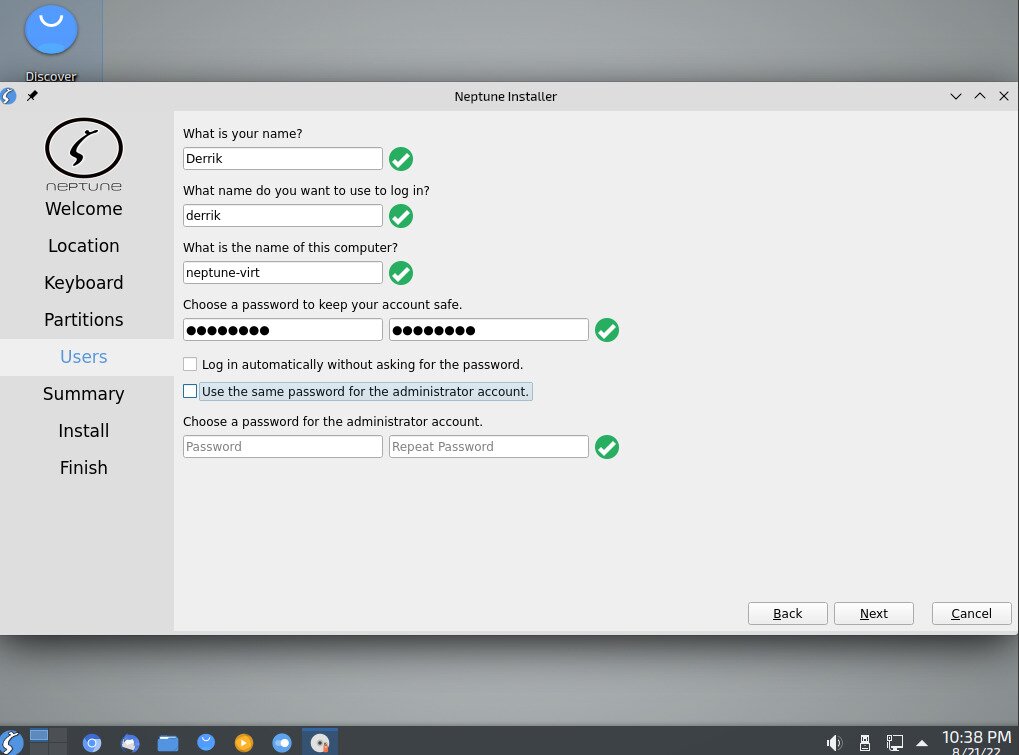Select the Summary step in sidebar
This screenshot has height=755, width=1019.
84,394
